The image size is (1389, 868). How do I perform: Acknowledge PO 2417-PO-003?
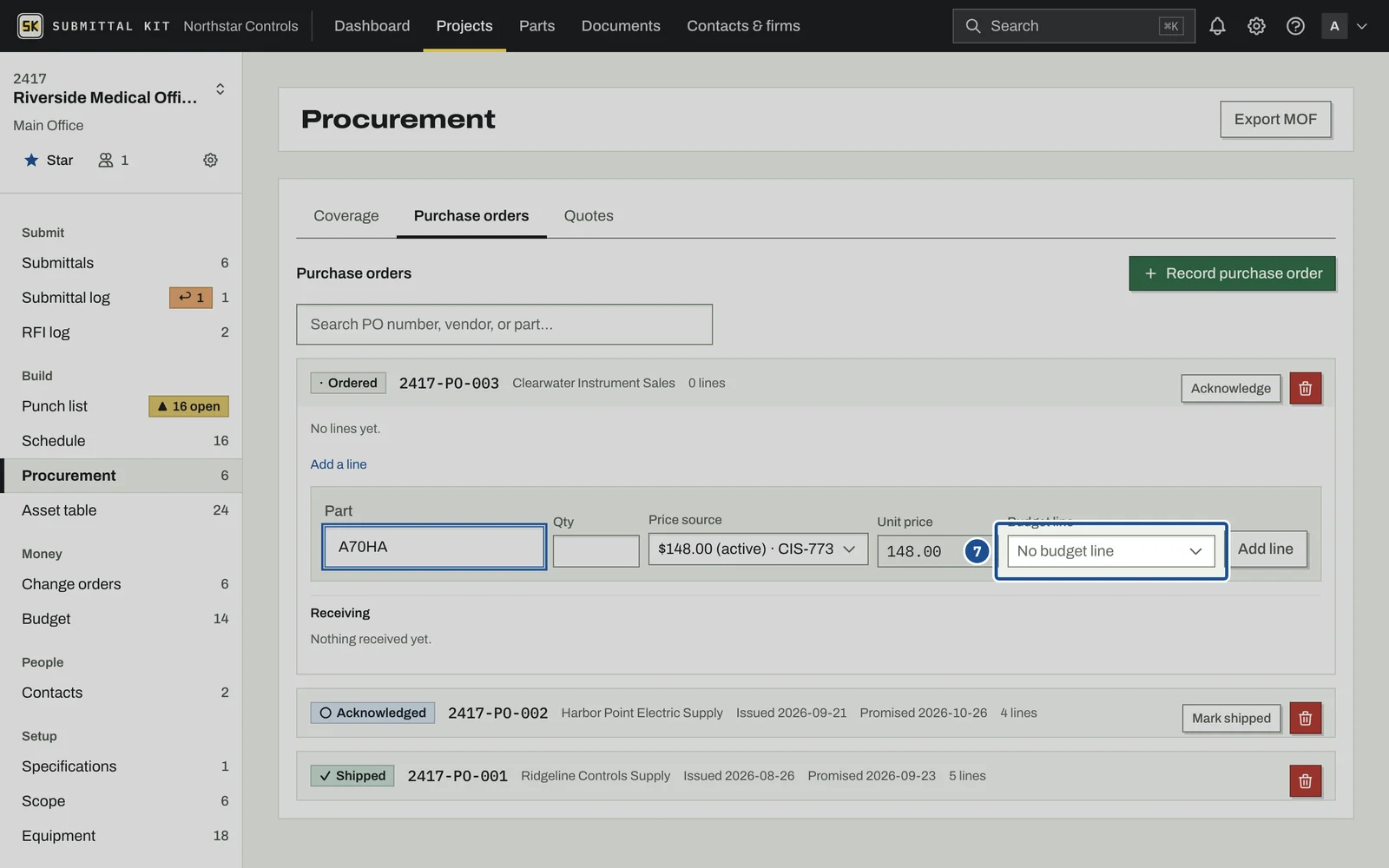[x=1230, y=388]
